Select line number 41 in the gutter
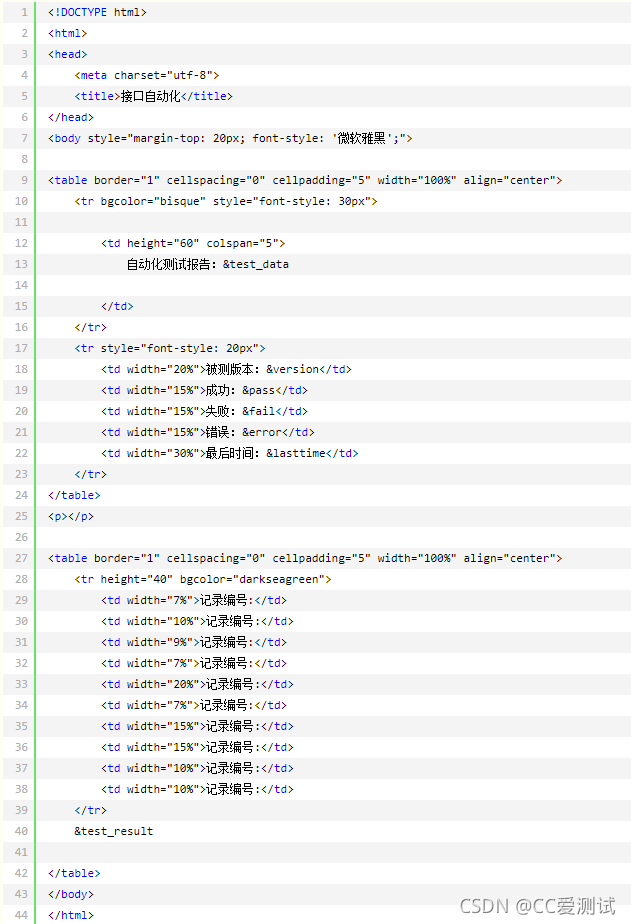 pos(21,852)
